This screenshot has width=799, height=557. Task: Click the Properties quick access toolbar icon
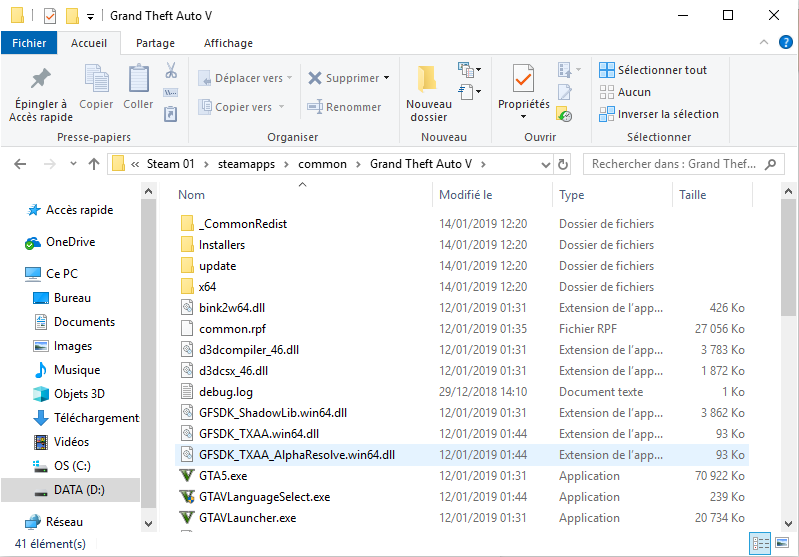pos(49,16)
